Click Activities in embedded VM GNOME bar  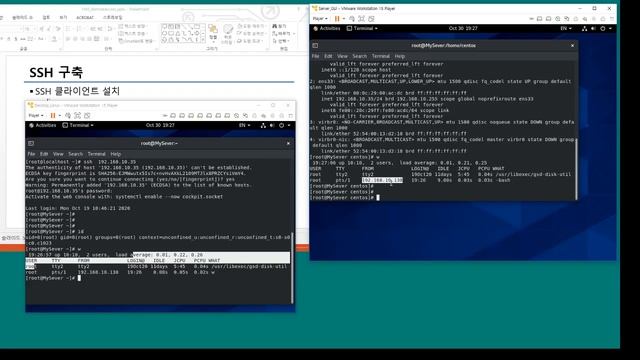[x=42, y=125]
